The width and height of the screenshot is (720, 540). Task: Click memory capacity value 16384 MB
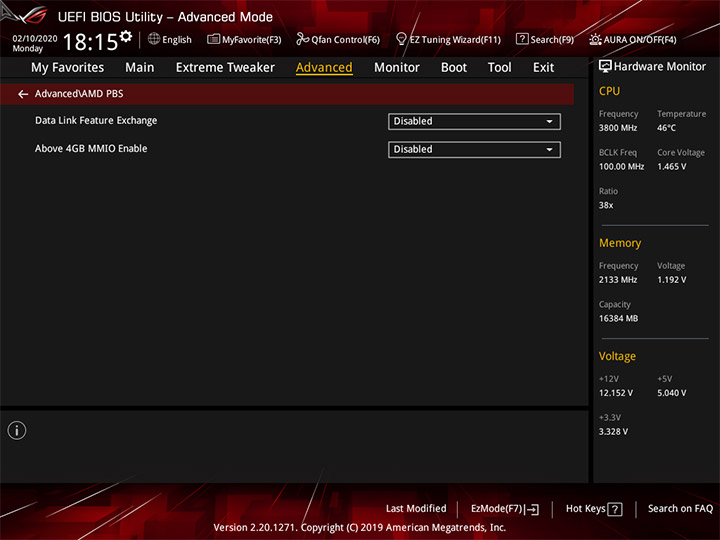pyautogui.click(x=618, y=318)
